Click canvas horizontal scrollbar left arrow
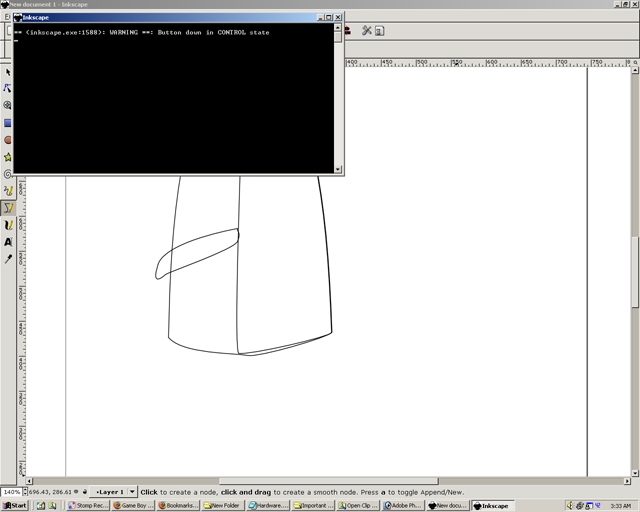The height and width of the screenshot is (512, 640). [x=29, y=481]
